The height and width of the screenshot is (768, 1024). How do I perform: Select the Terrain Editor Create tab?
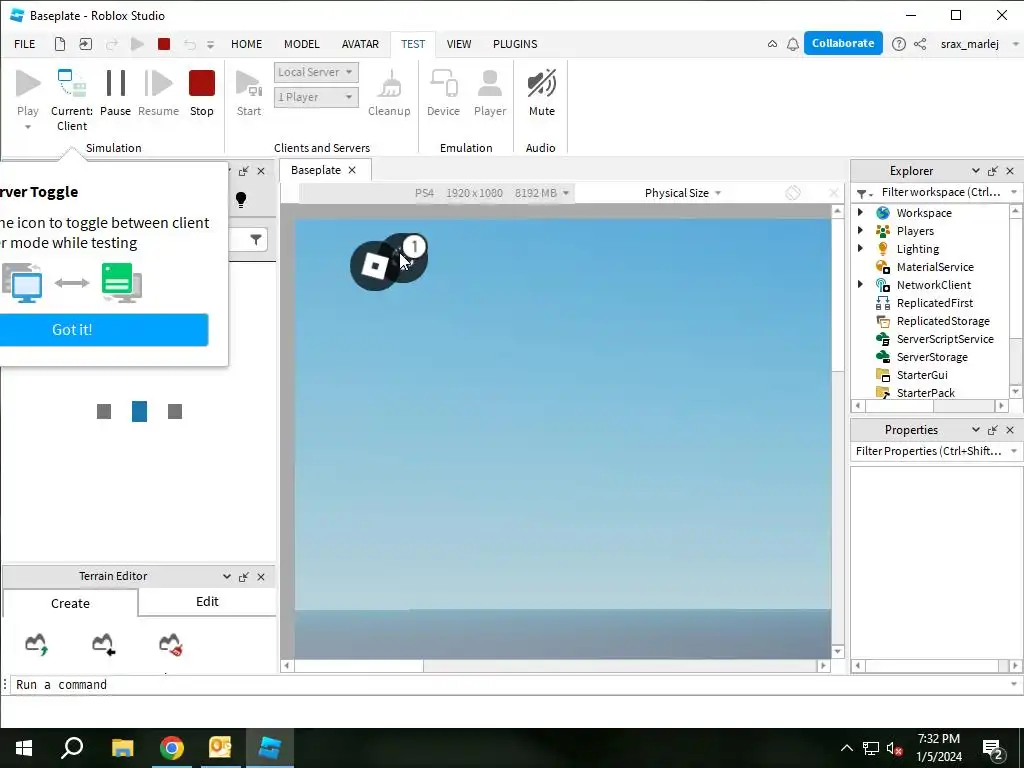click(x=71, y=603)
